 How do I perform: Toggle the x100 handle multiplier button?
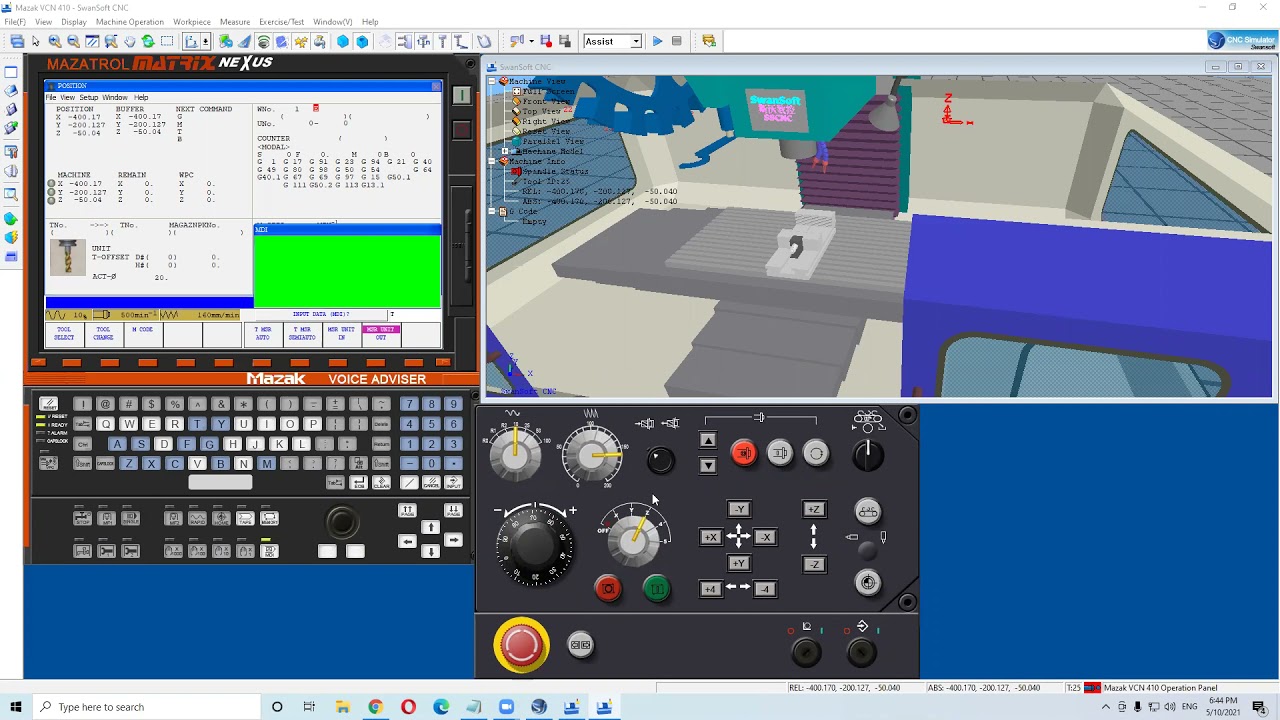pos(197,551)
